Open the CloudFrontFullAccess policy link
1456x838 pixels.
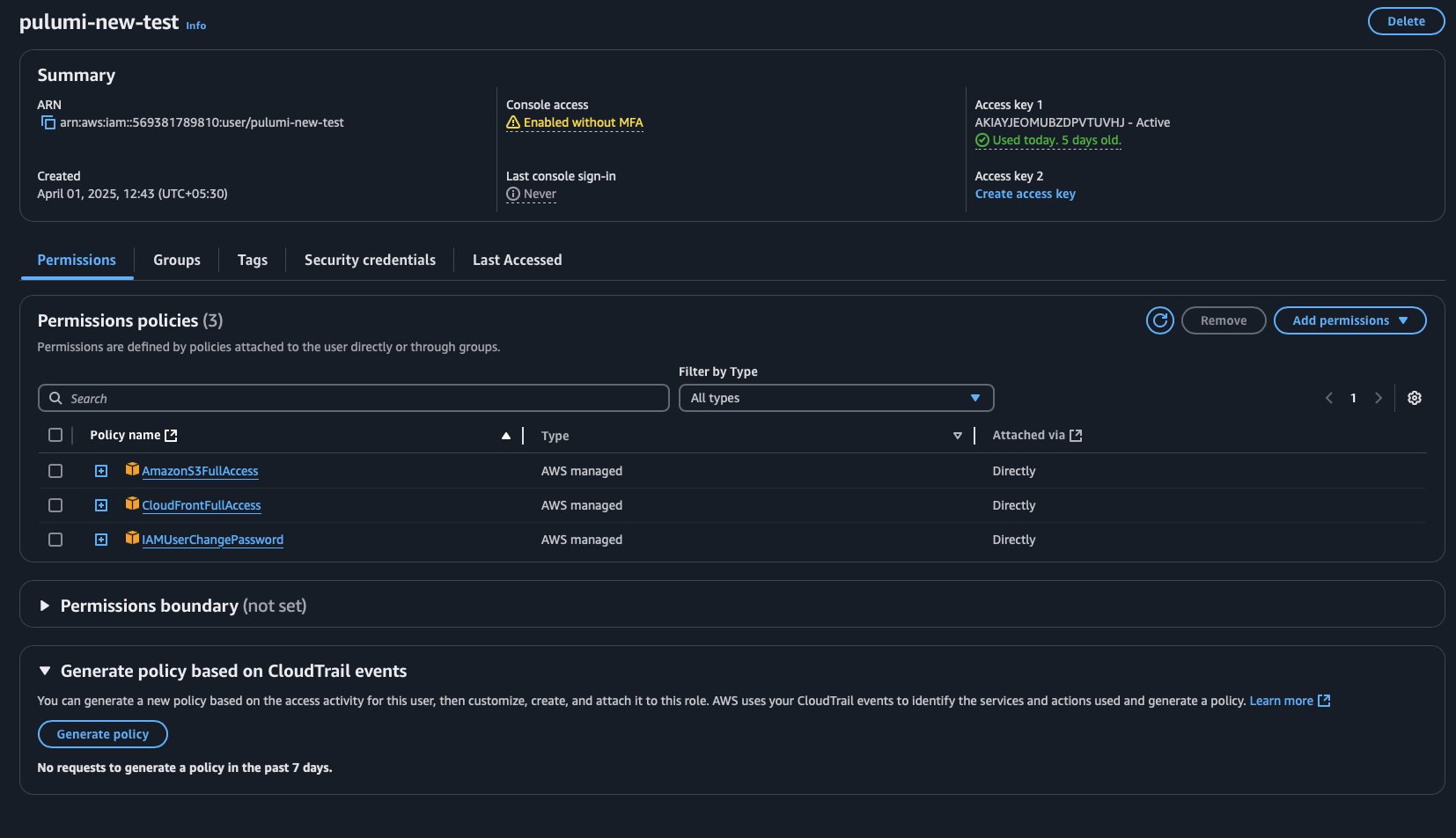coord(202,505)
